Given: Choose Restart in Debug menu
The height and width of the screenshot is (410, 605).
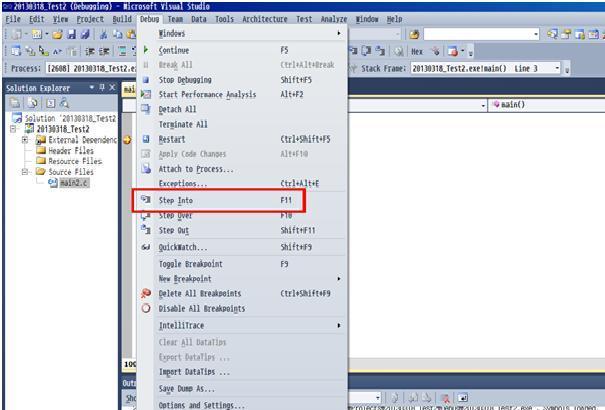Looking at the screenshot, I should pyautogui.click(x=243, y=139).
